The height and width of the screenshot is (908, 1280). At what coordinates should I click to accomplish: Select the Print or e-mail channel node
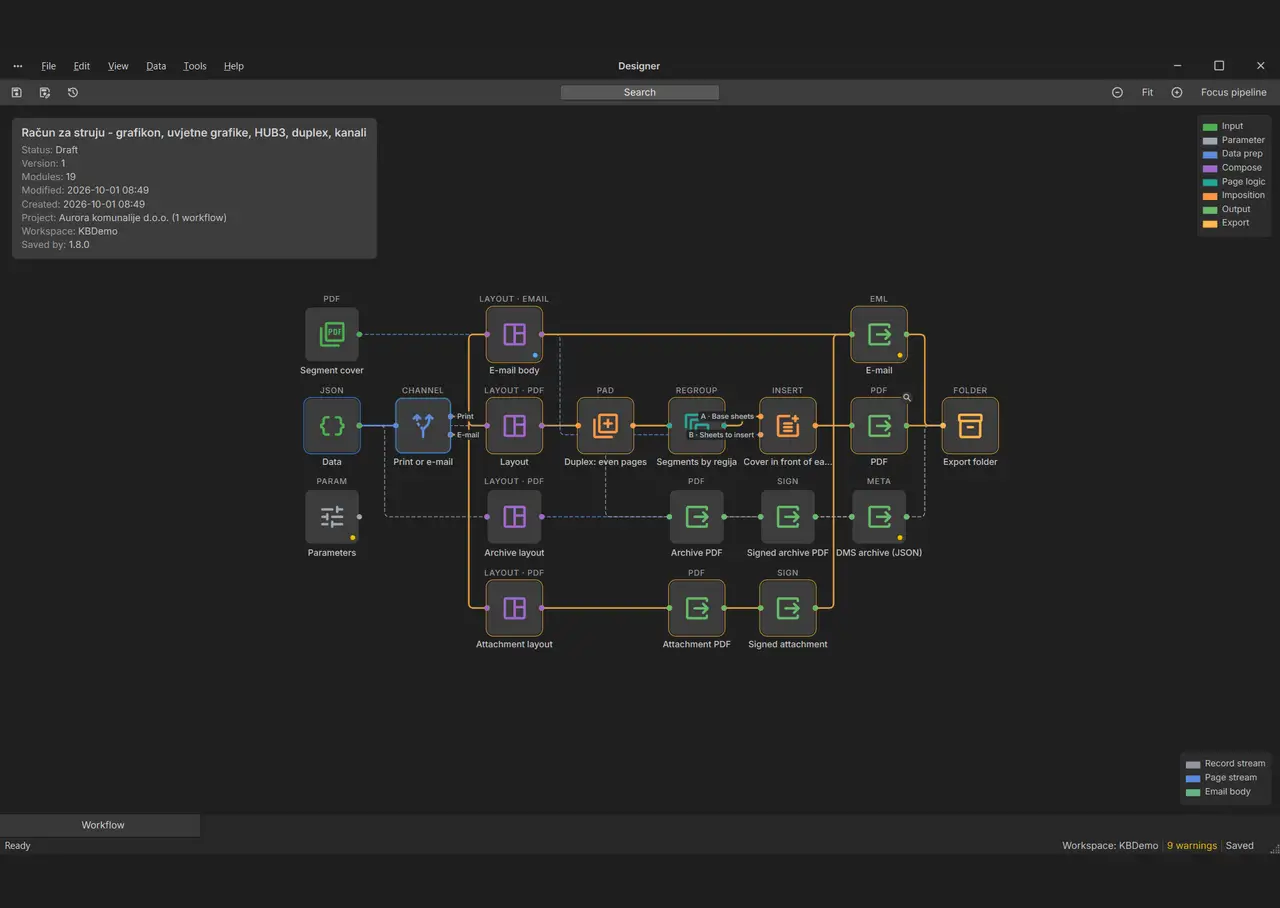tap(423, 425)
